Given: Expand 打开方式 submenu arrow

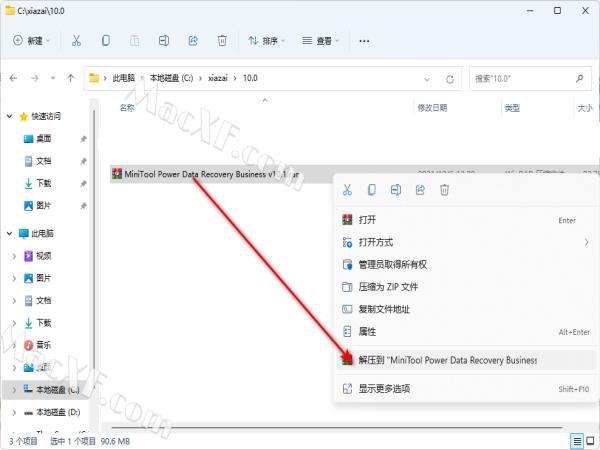Looking at the screenshot, I should point(586,242).
